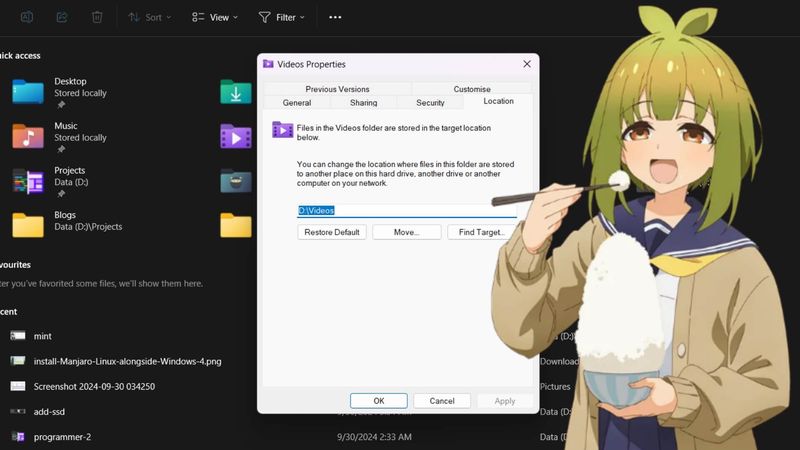Click the Restore Default button
This screenshot has width=800, height=450.
[332, 232]
